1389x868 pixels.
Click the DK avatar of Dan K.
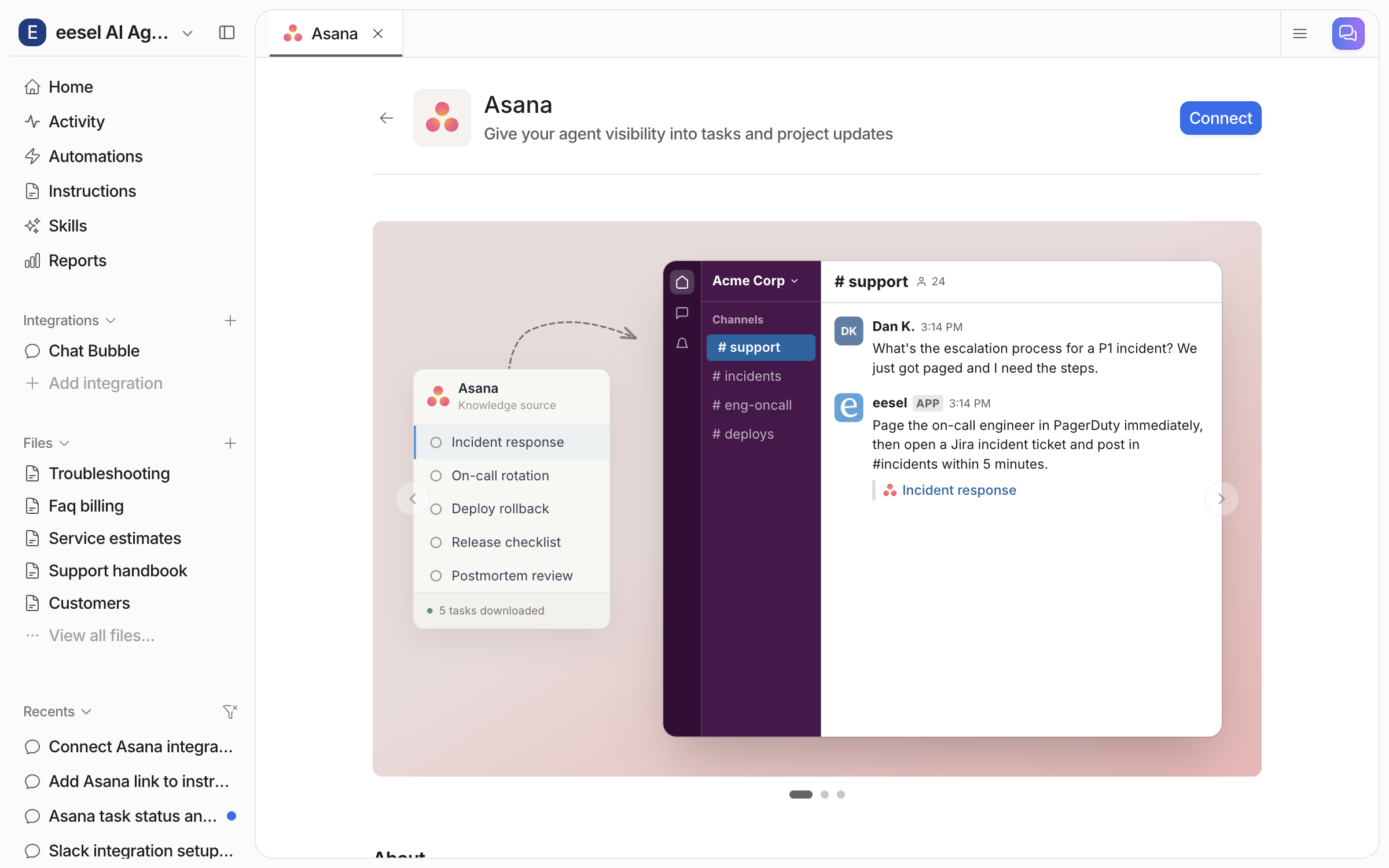coord(848,331)
